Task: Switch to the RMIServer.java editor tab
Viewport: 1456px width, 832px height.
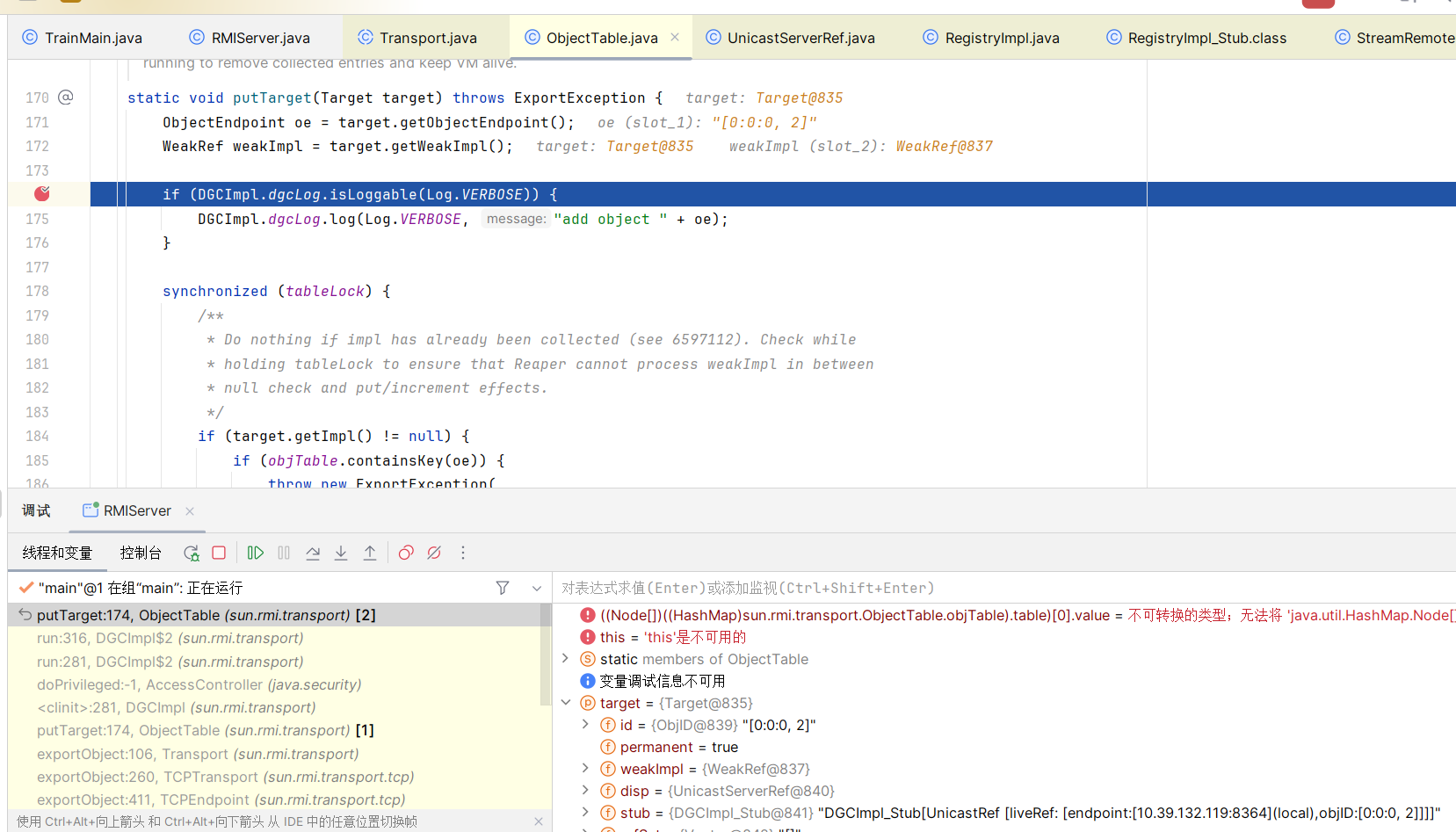Action: coord(250,38)
